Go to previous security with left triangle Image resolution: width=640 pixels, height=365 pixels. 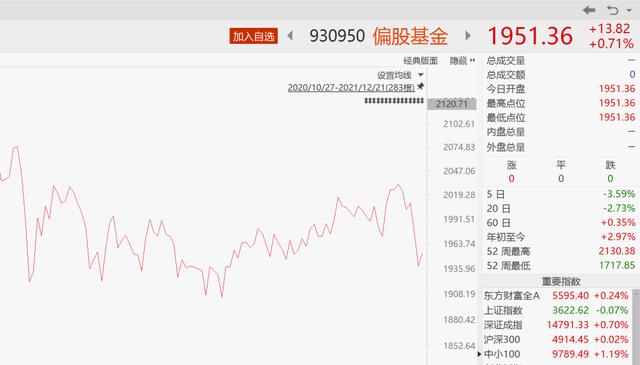tap(290, 36)
